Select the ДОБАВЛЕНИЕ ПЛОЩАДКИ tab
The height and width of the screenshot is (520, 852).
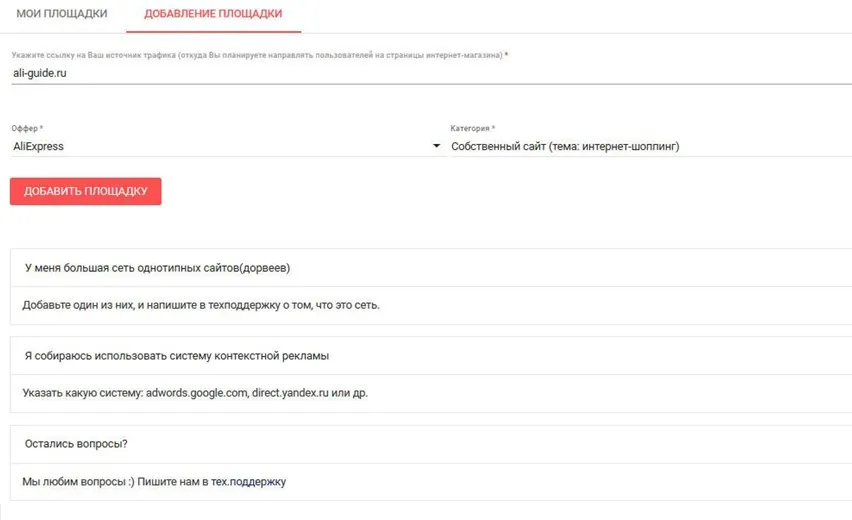tap(213, 14)
